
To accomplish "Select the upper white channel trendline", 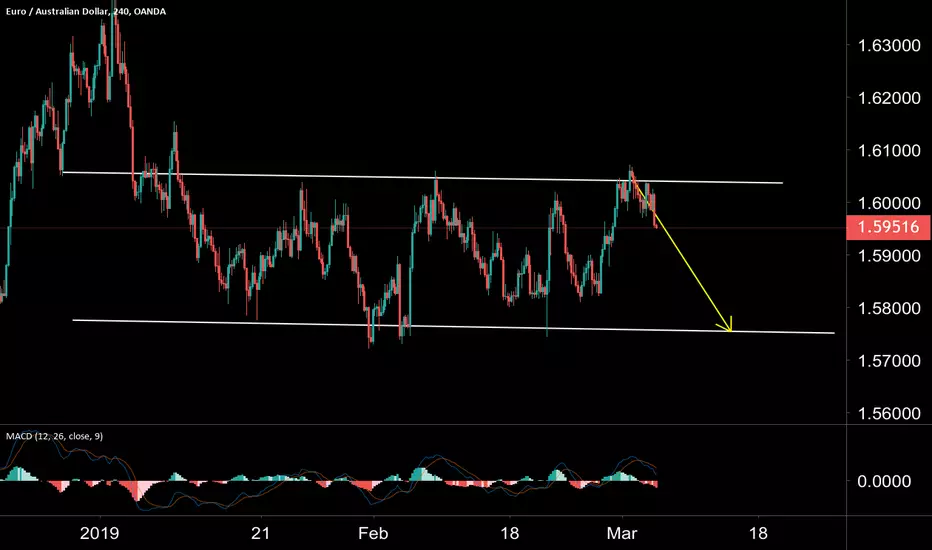I will (x=423, y=178).
